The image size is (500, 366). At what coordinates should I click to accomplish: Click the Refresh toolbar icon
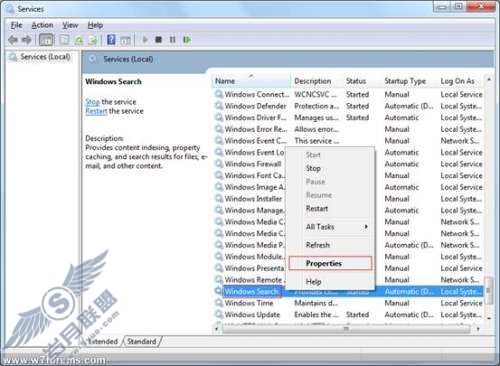point(79,40)
